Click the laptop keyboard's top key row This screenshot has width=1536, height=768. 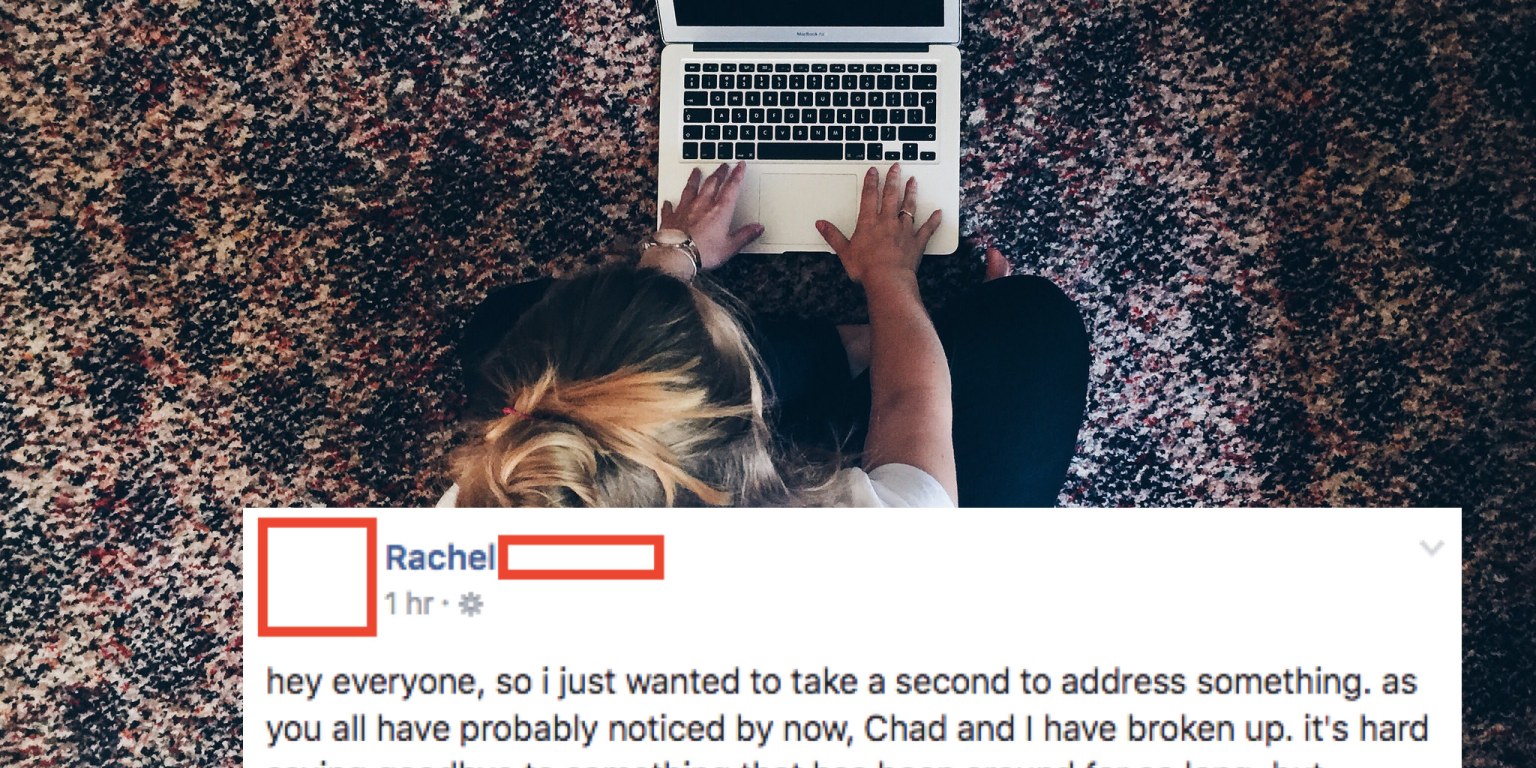809,68
